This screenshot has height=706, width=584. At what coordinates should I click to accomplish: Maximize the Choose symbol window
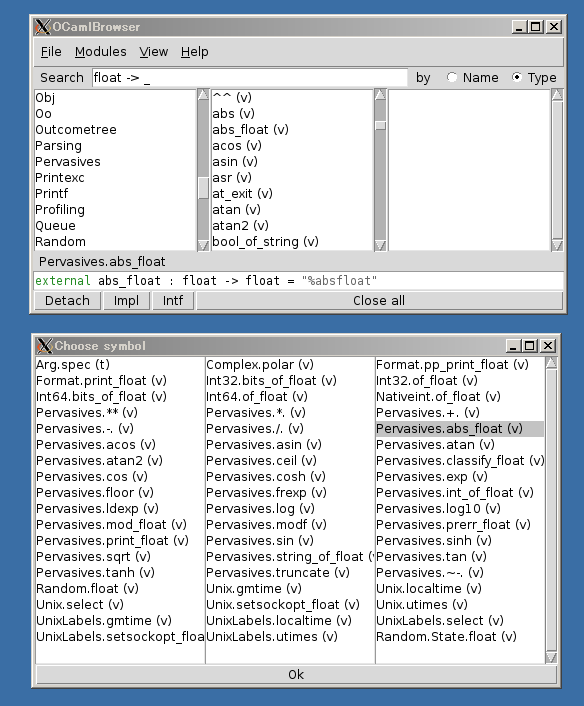click(x=530, y=346)
